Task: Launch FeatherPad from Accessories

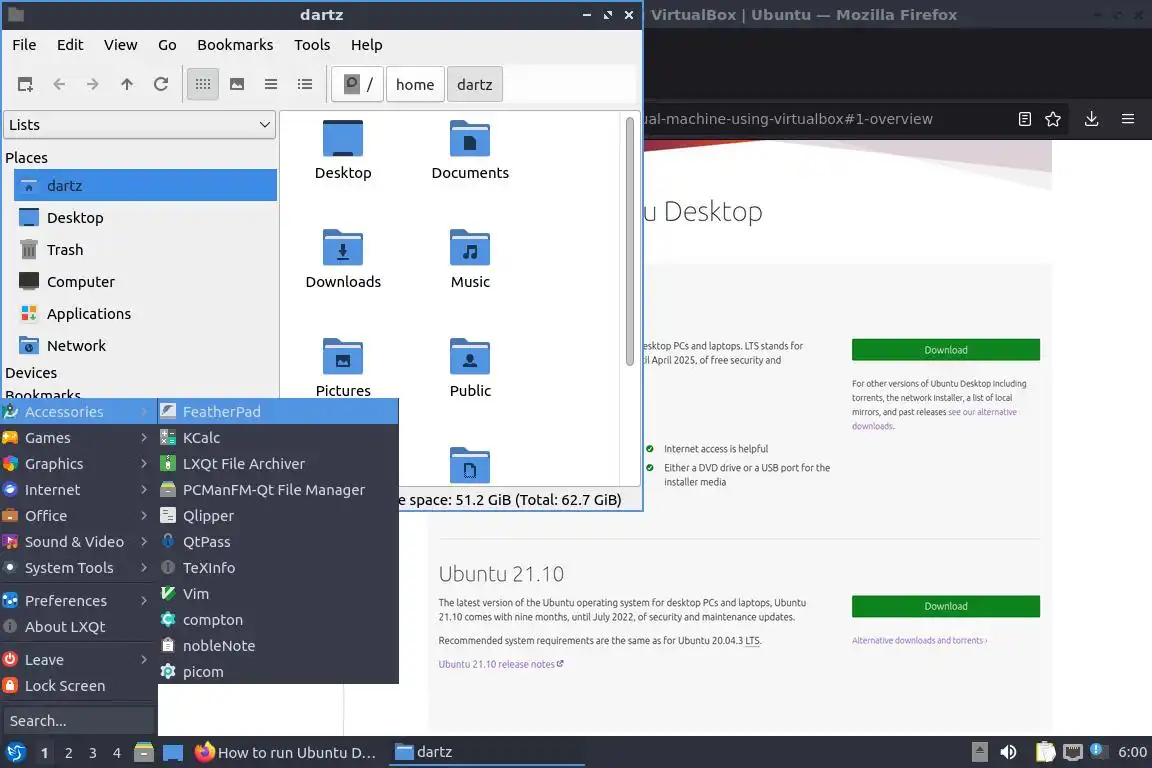Action: [278, 412]
